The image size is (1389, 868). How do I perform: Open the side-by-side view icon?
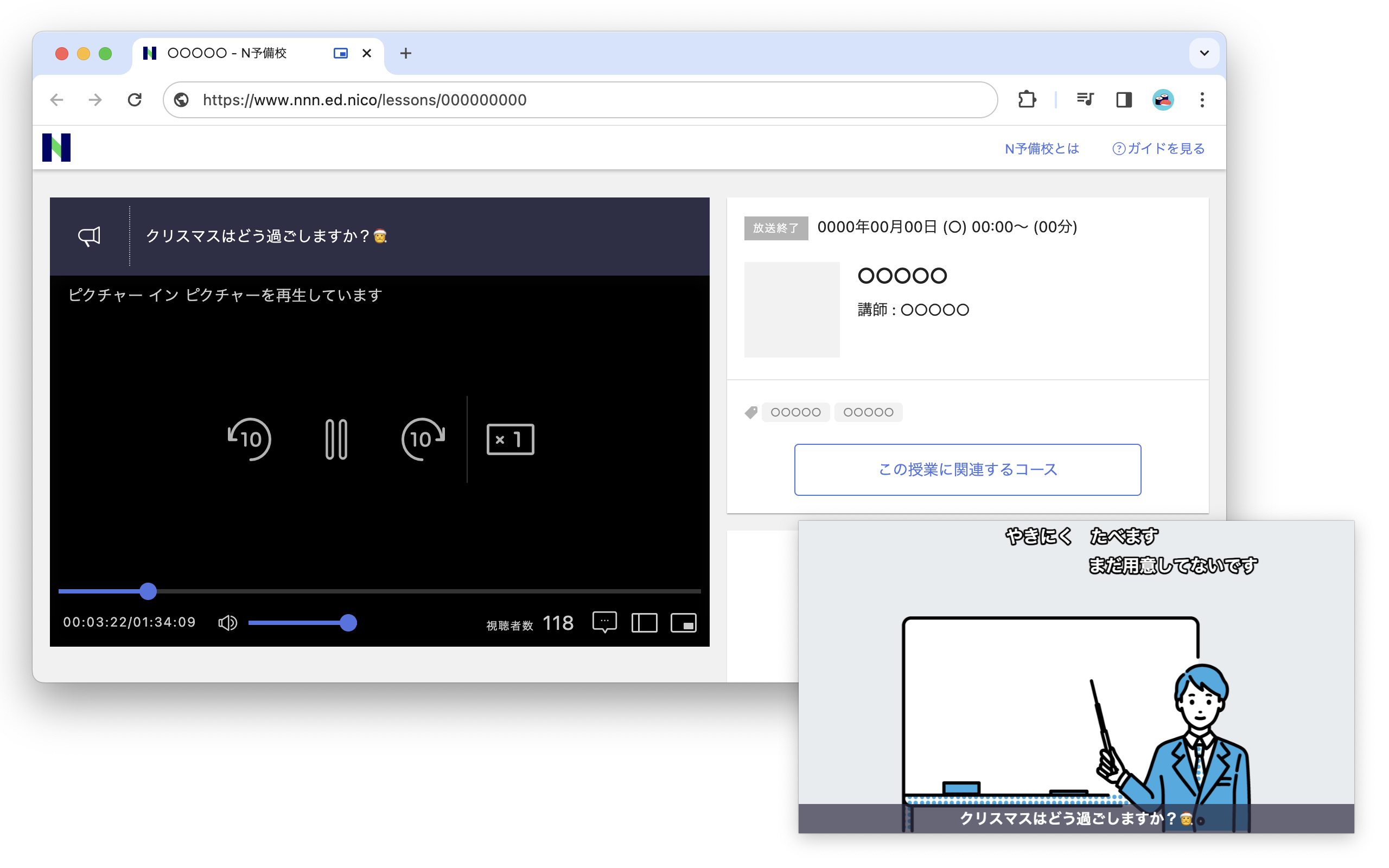(x=645, y=622)
